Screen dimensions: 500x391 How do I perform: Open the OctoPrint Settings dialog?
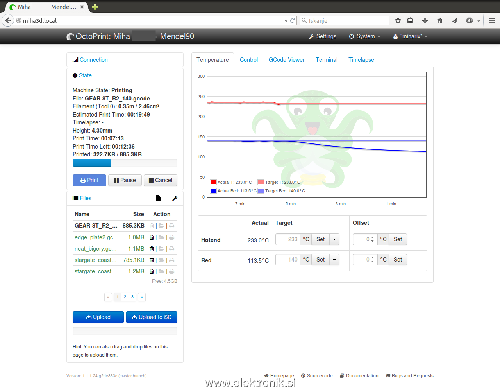pyautogui.click(x=322, y=36)
